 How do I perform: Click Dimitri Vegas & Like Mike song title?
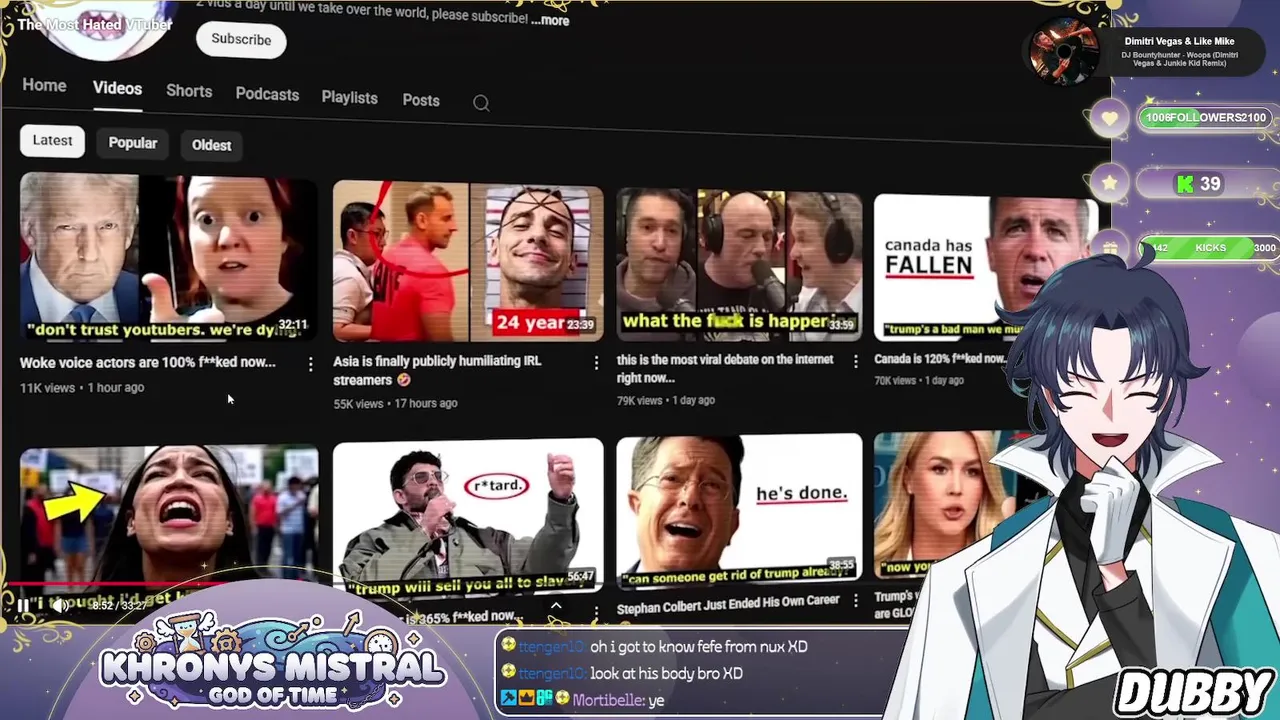coord(1179,42)
